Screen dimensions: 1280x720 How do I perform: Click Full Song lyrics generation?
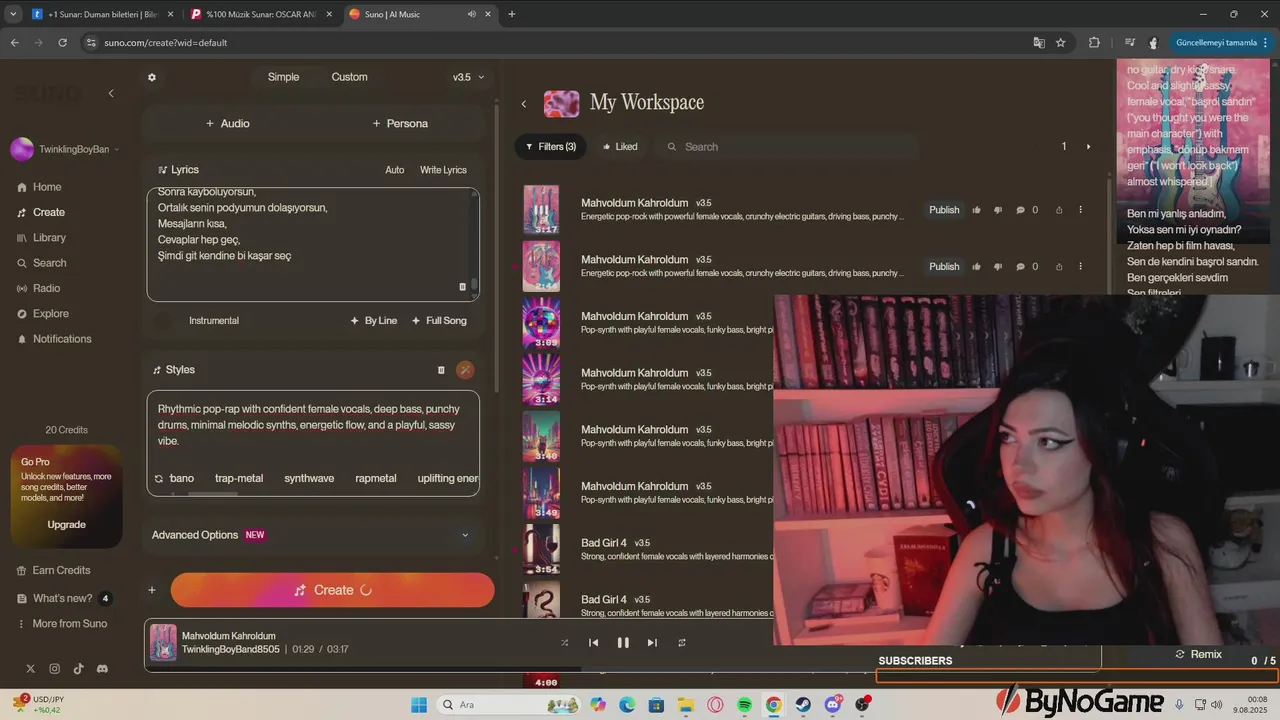(439, 321)
